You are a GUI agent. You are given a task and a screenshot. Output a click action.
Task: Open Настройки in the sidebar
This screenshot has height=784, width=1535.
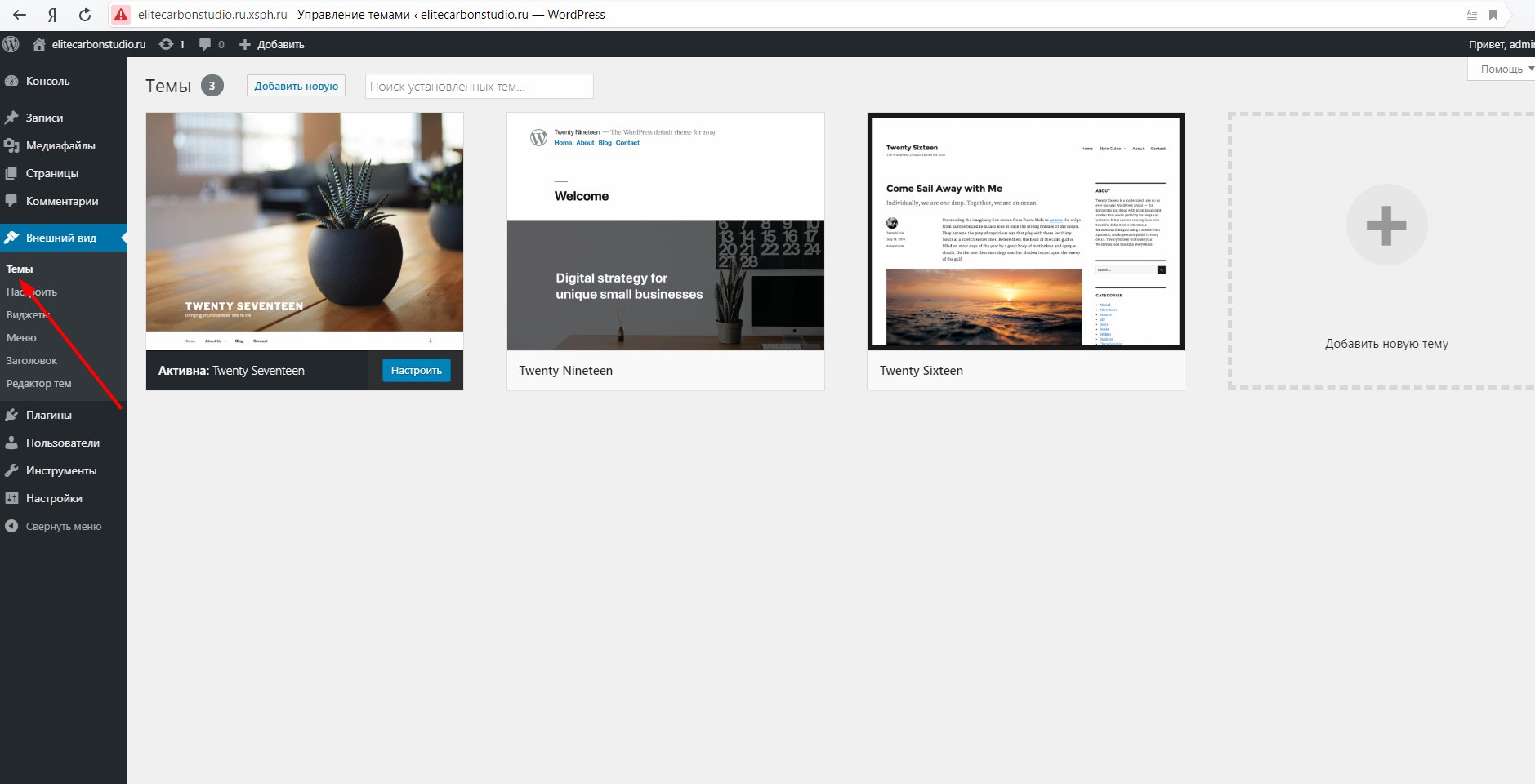(54, 498)
